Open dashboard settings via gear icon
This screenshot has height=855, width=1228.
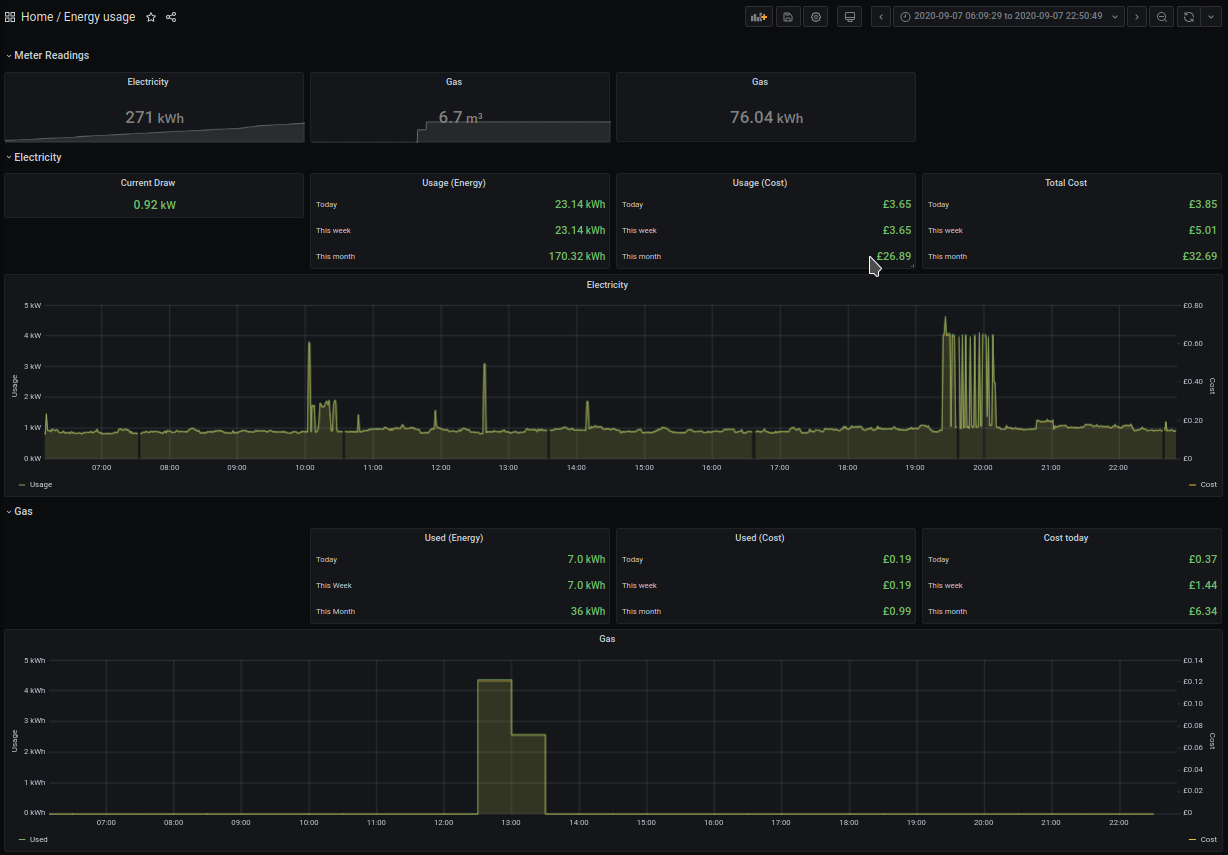click(815, 16)
